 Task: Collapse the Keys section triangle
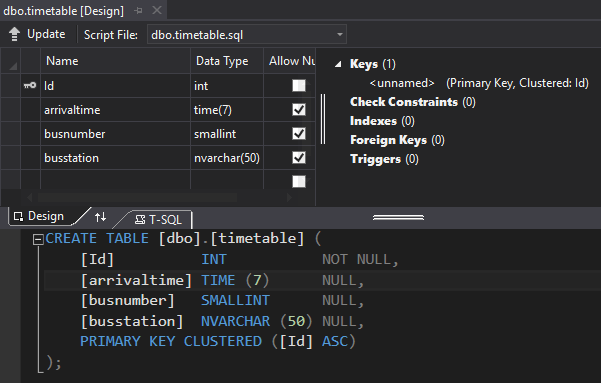click(x=338, y=64)
